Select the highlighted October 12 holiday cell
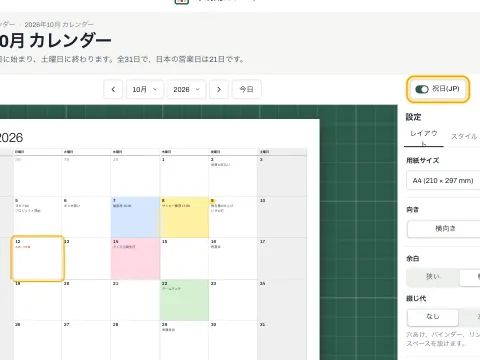The image size is (480, 360). (38, 259)
